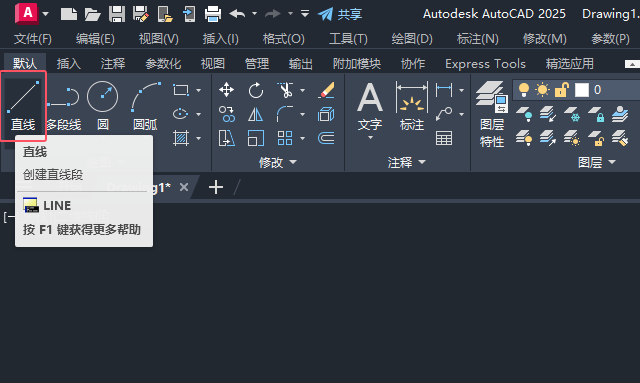Expand the rectangle tool dropdown arrow

[x=198, y=90]
